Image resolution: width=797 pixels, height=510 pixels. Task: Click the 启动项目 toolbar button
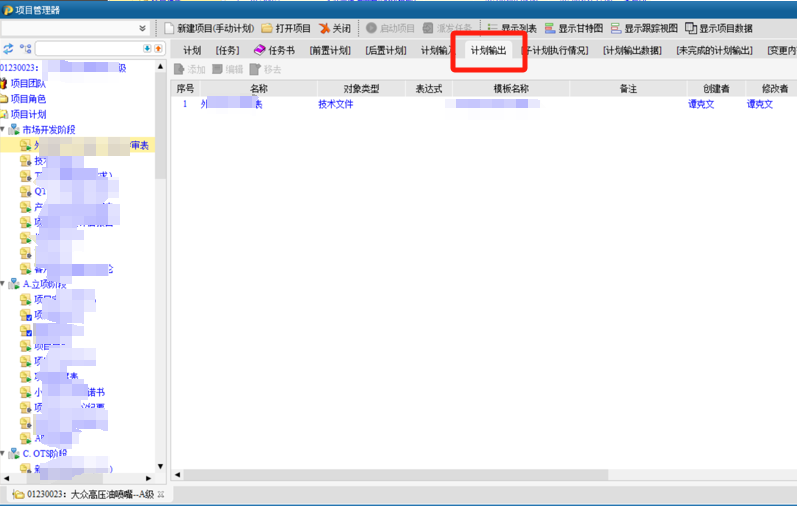point(390,28)
